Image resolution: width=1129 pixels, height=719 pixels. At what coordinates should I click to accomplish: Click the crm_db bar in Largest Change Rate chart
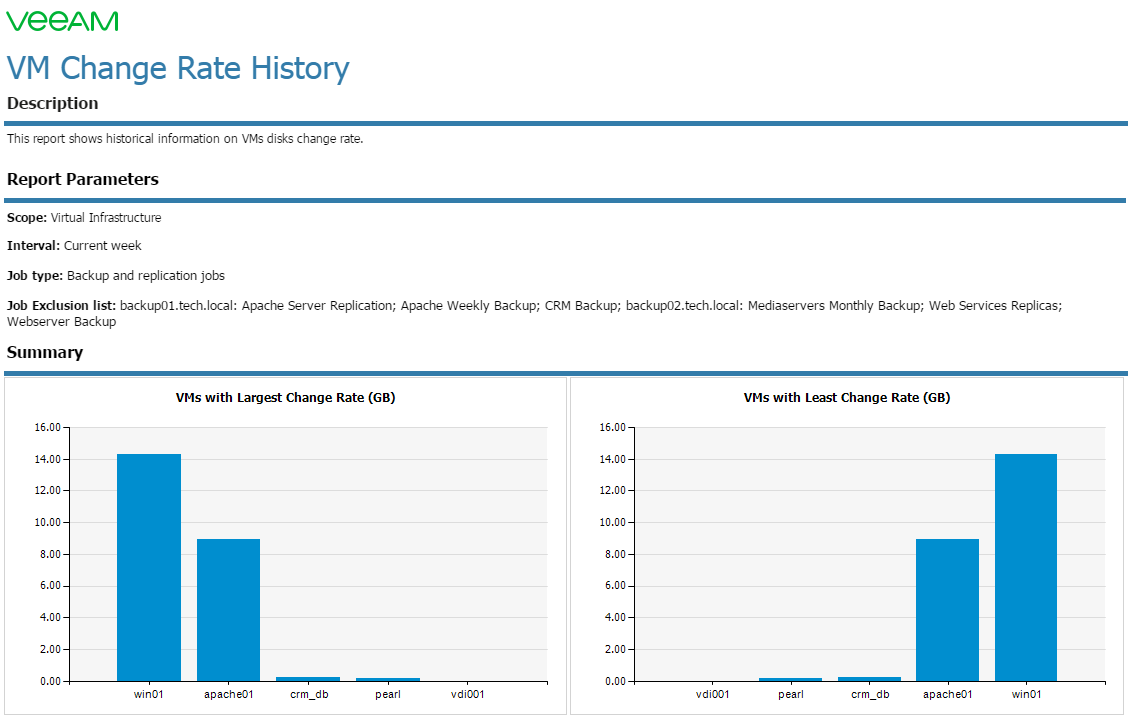(x=308, y=679)
